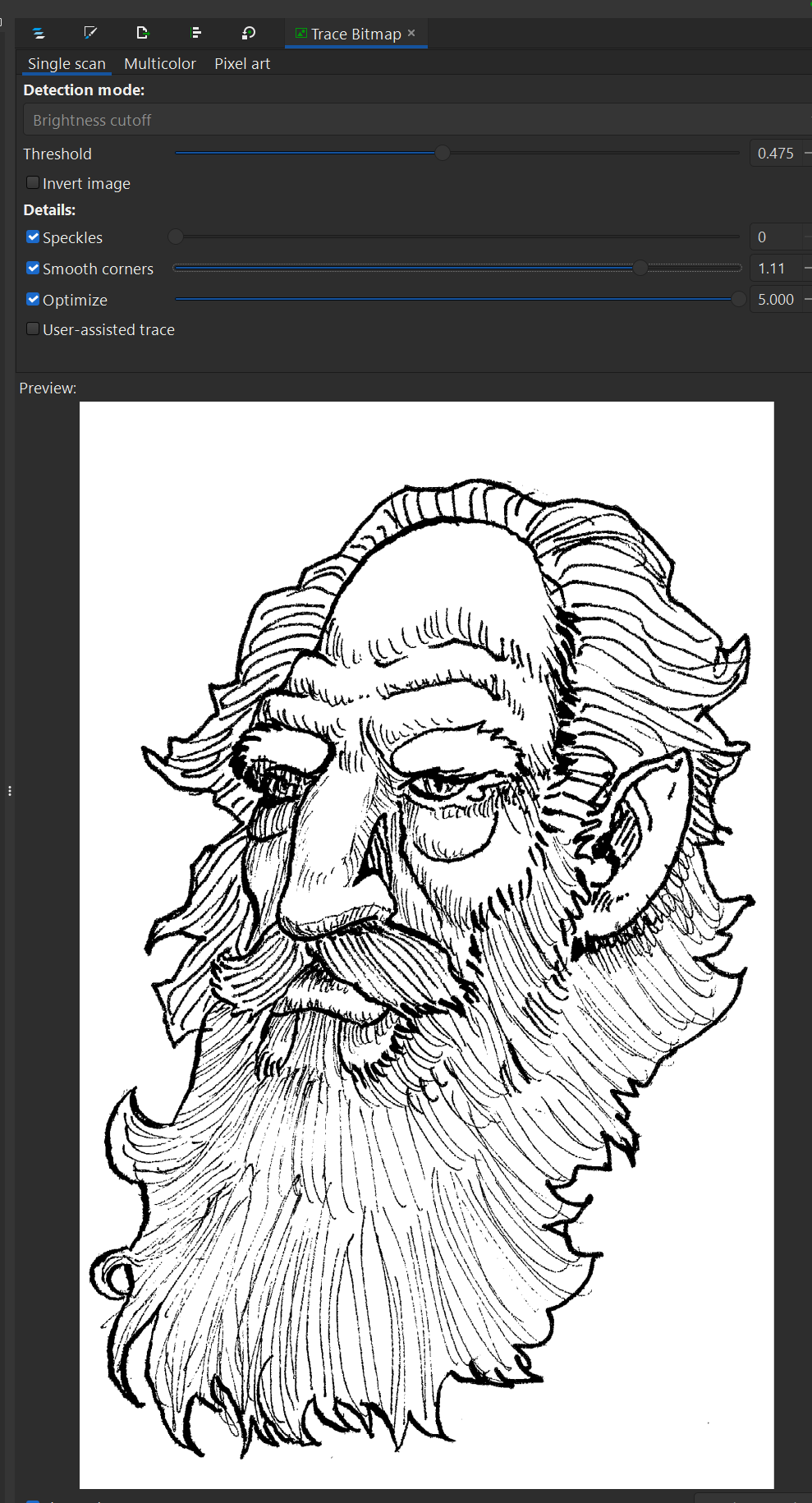Click the panel divider handle dots
Screen dimensions: 812x1503
(x=10, y=791)
